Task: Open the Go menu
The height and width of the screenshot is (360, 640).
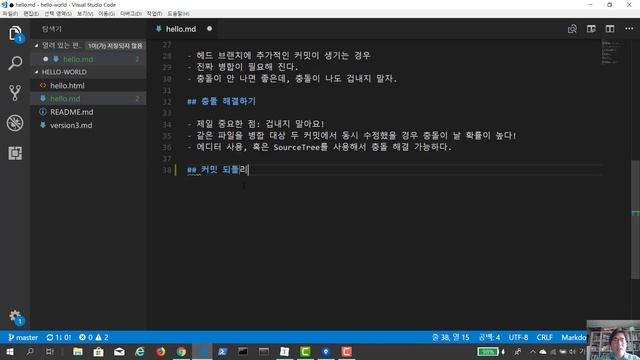Action: tap(106, 14)
